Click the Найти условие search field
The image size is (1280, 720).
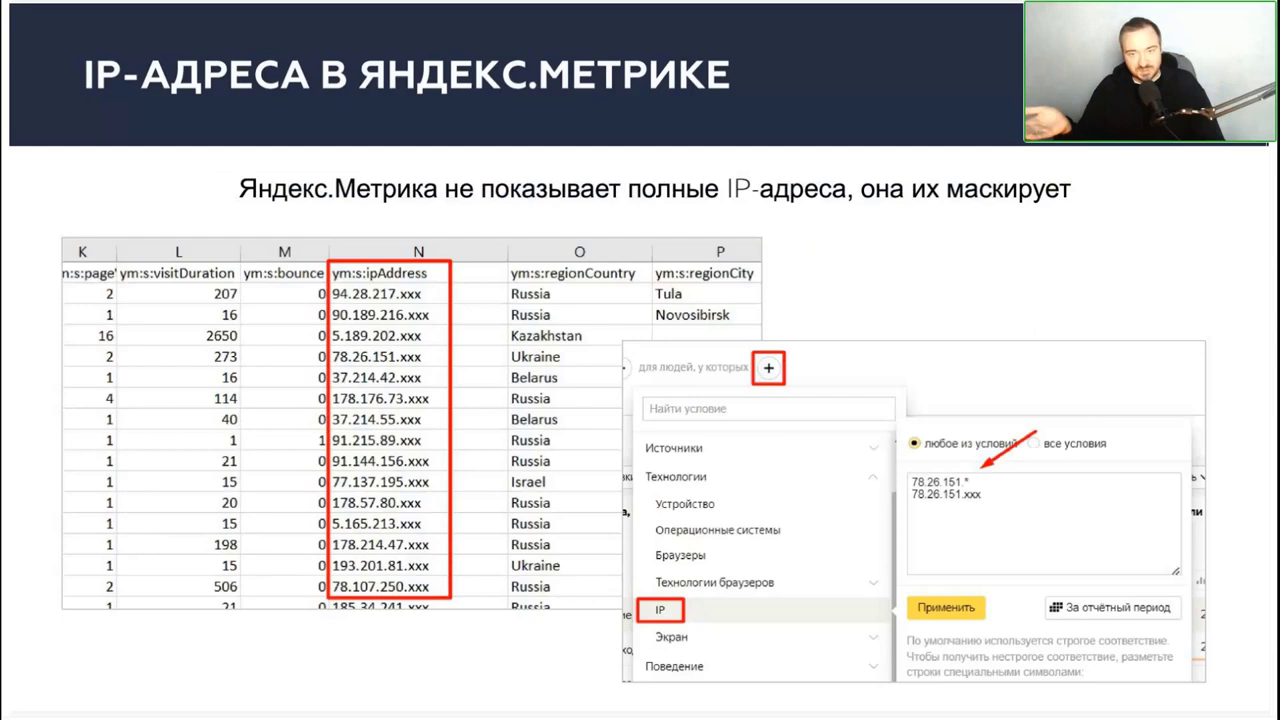[x=769, y=409]
